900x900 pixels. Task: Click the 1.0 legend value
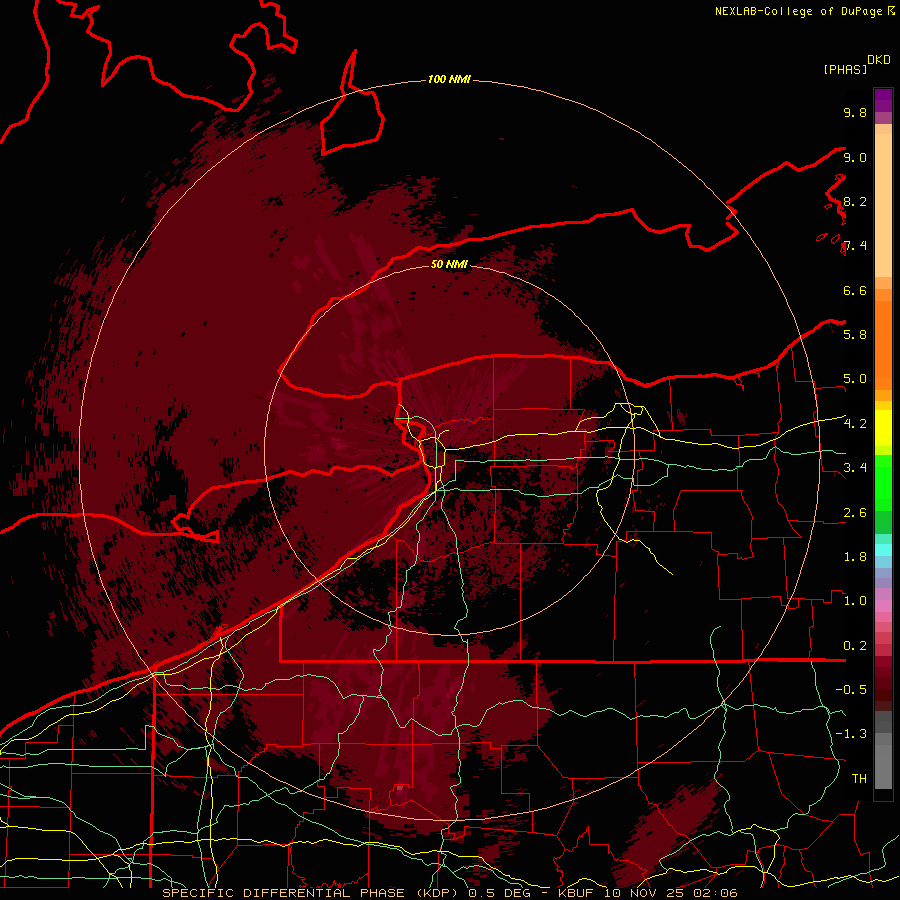855,601
